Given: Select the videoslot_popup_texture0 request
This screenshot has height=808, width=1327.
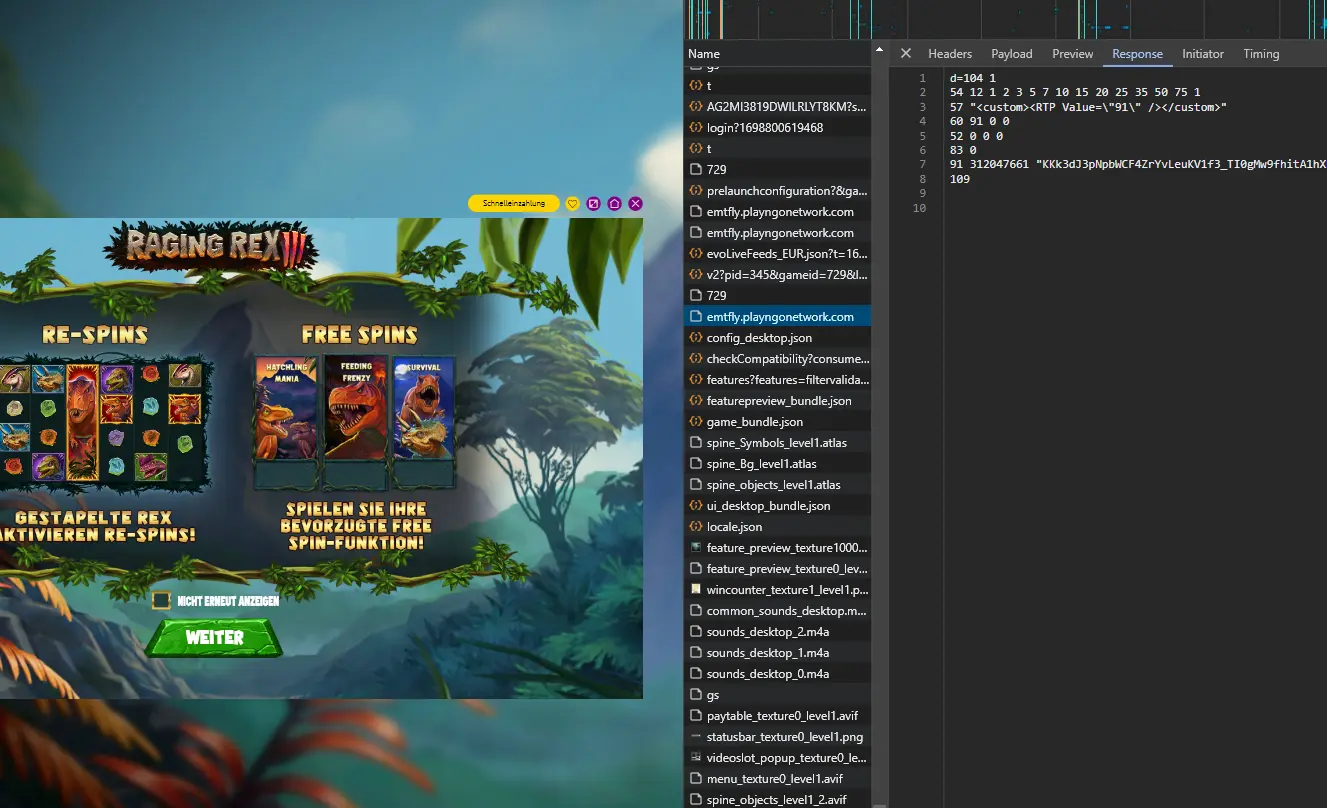Looking at the screenshot, I should click(x=778, y=757).
